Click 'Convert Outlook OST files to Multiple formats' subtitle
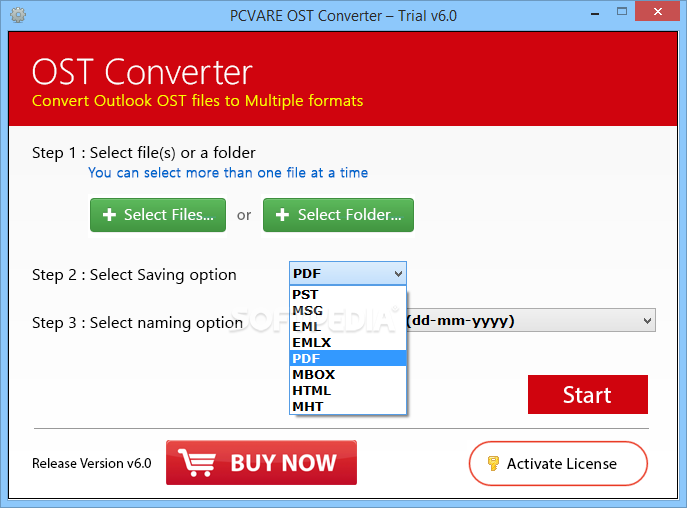Viewport: 687px width, 508px height. coord(198,101)
